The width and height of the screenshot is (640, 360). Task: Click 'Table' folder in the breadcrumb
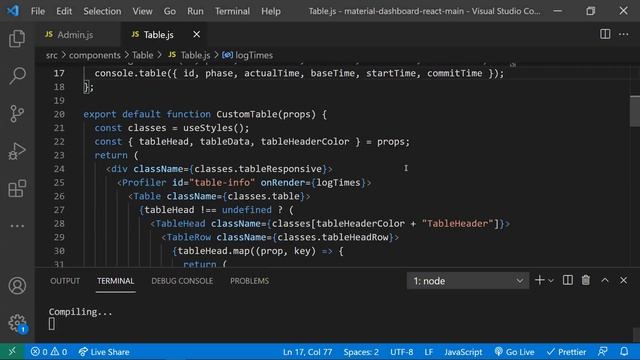[x=142, y=55]
